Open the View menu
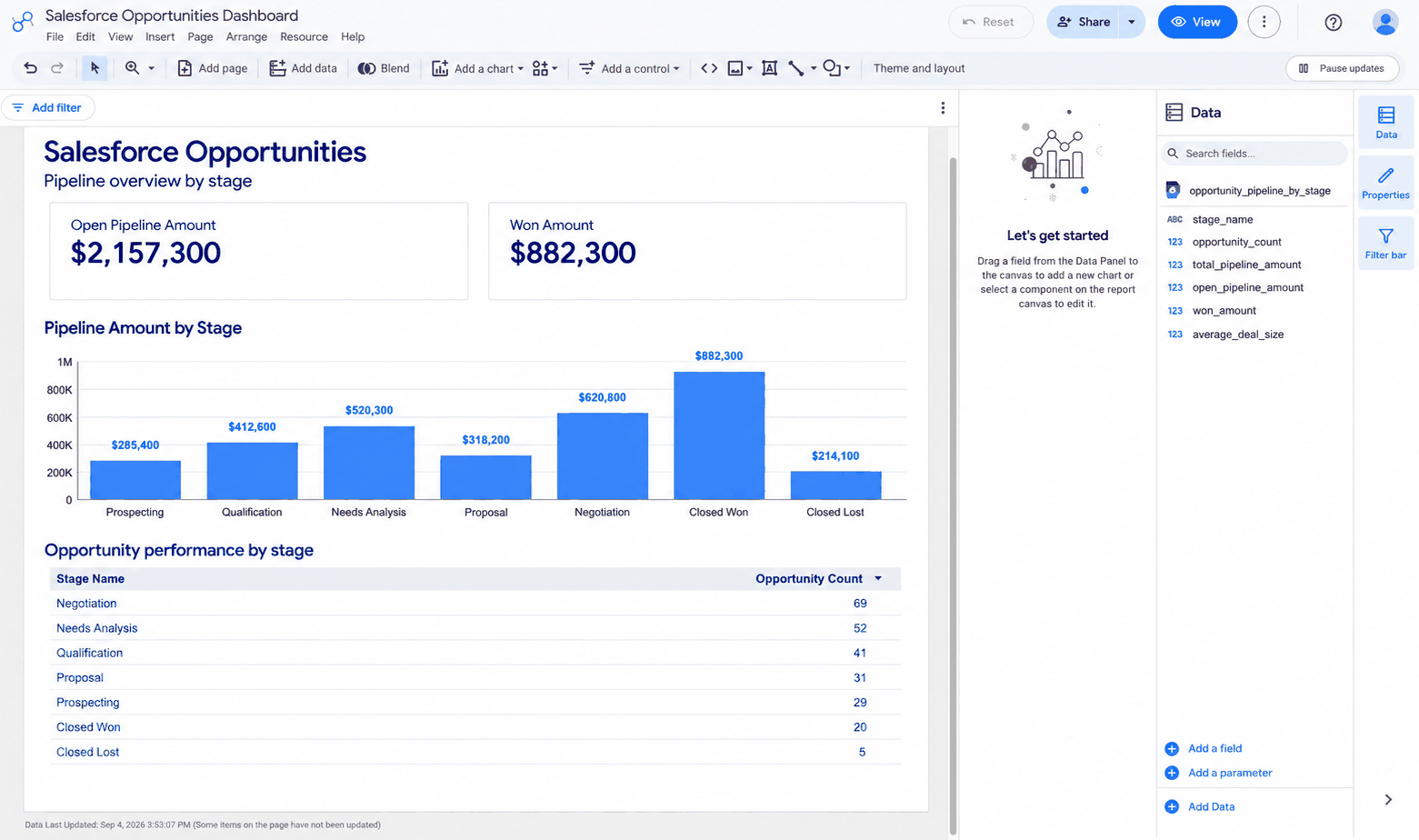 (120, 37)
